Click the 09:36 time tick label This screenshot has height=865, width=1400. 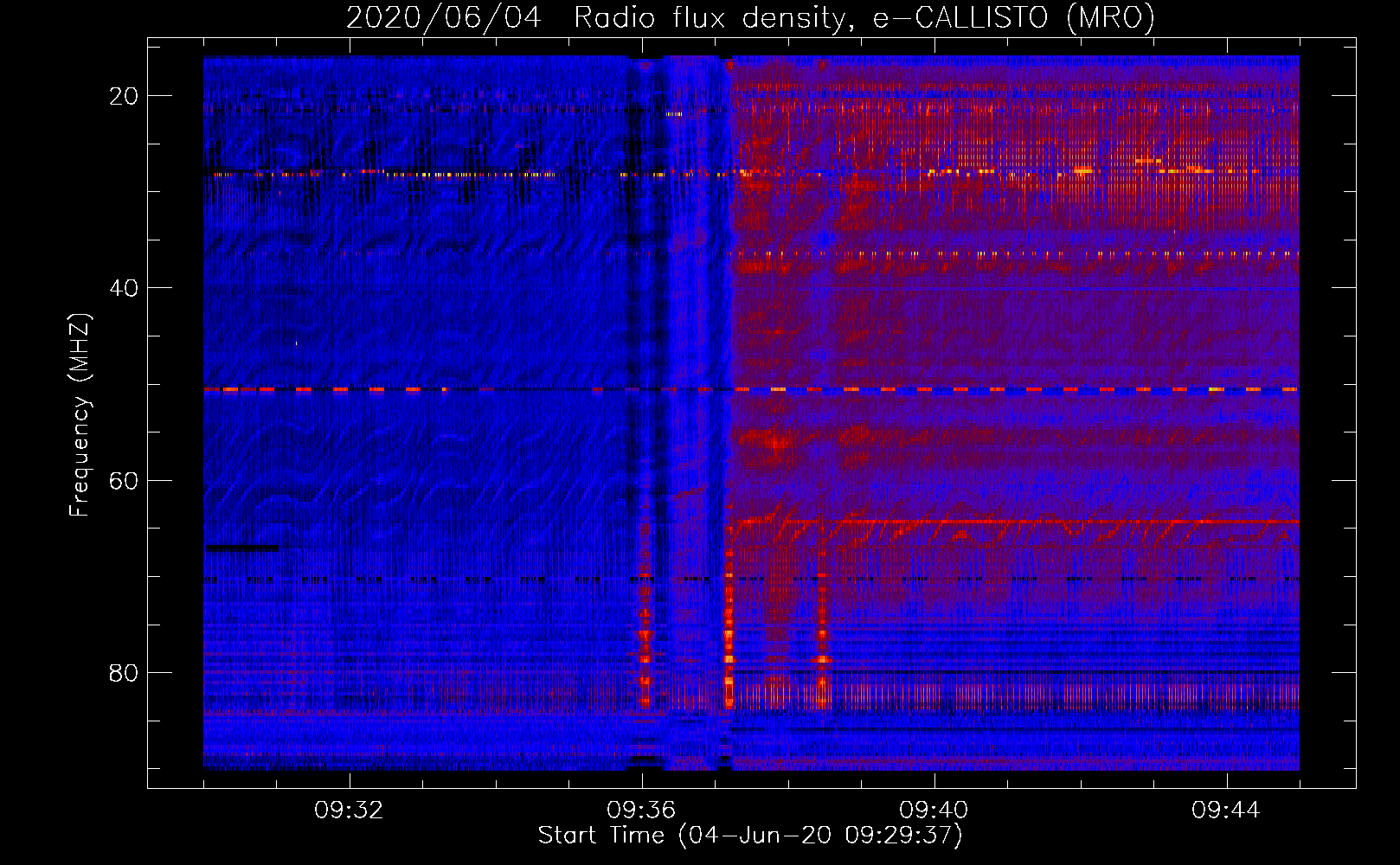click(x=642, y=811)
